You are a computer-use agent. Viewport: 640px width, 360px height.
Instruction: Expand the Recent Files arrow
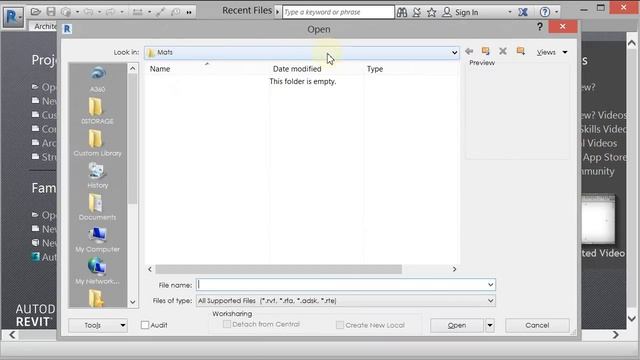[x=278, y=12]
